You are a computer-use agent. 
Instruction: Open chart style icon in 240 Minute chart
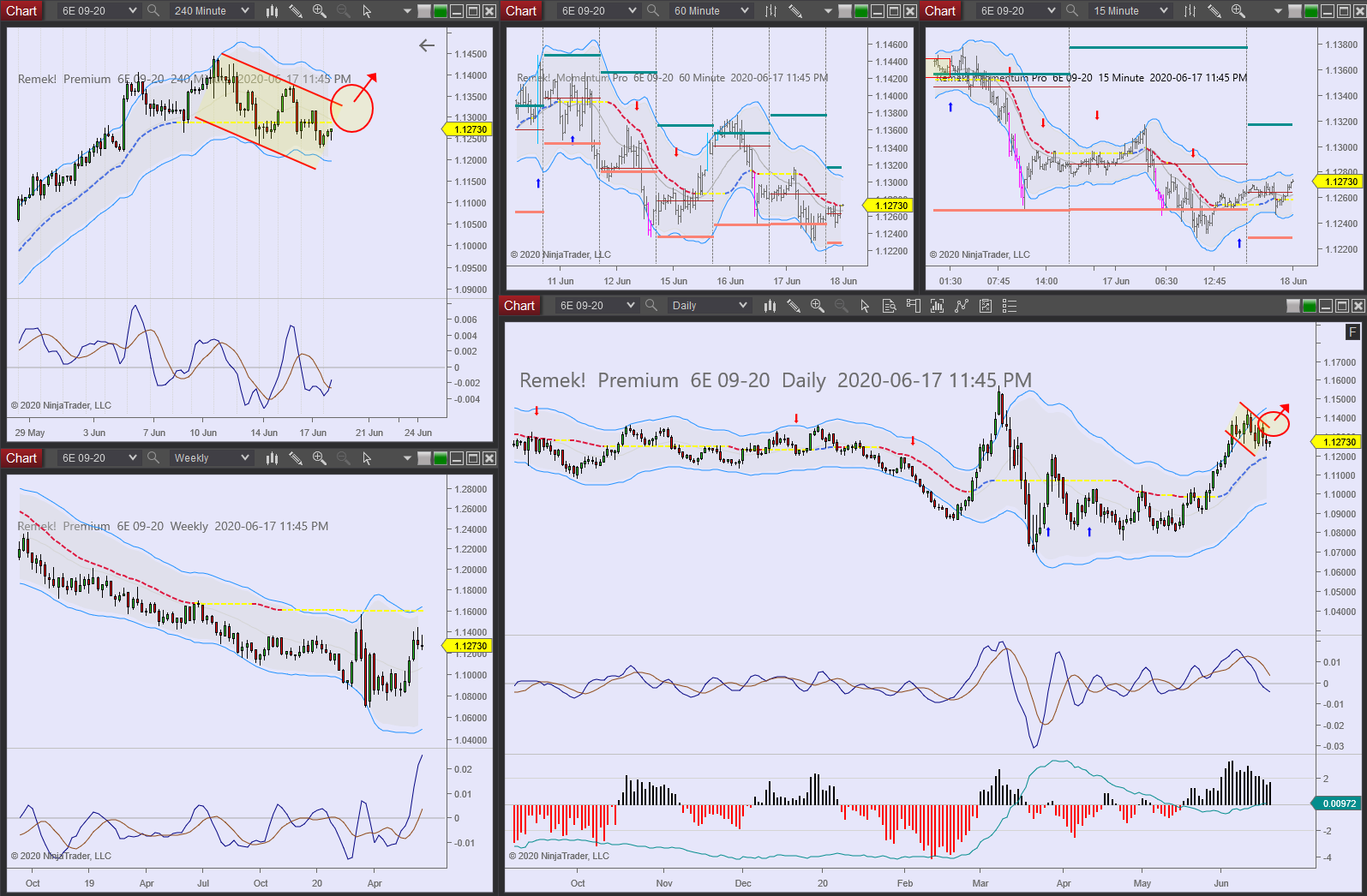[272, 11]
